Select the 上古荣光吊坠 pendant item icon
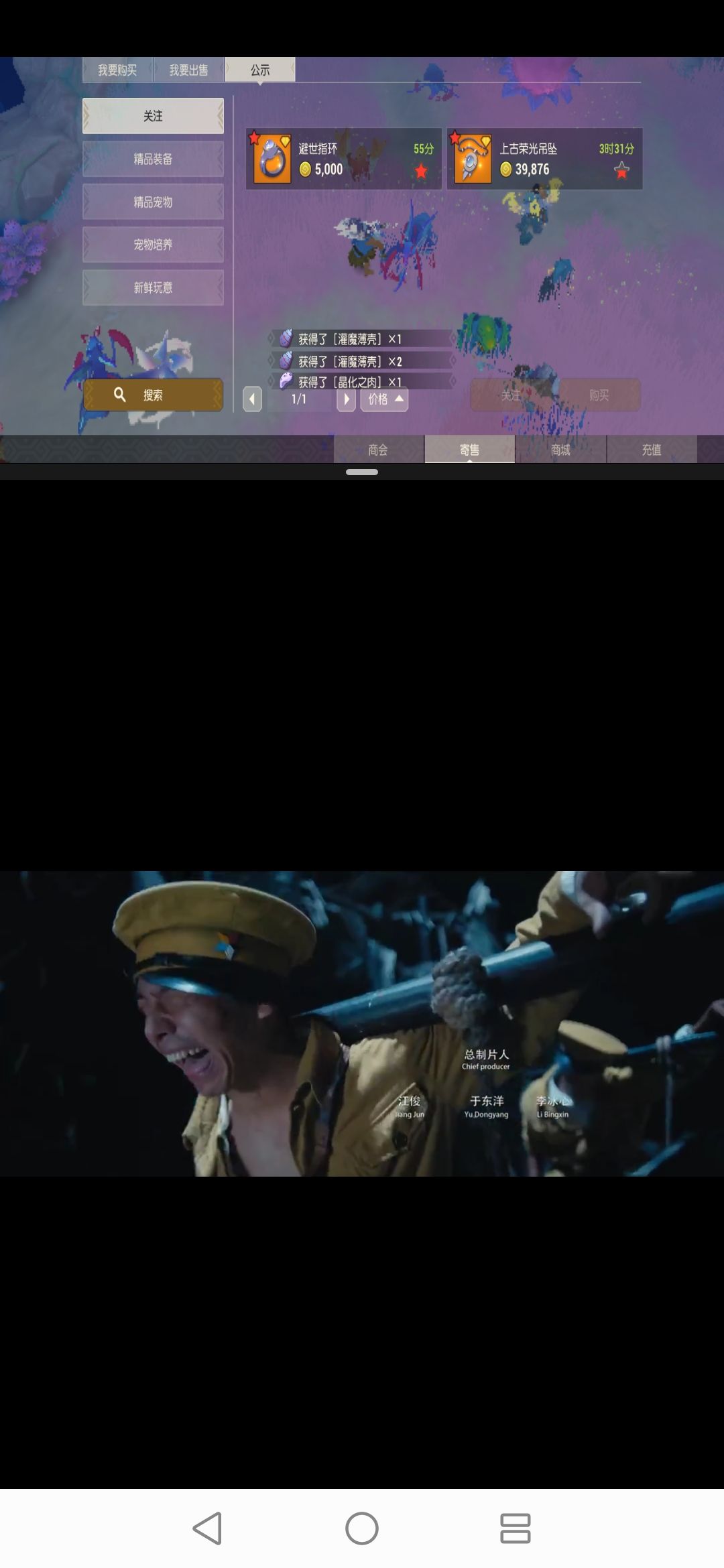Screen dimensions: 724x1568 click(473, 159)
